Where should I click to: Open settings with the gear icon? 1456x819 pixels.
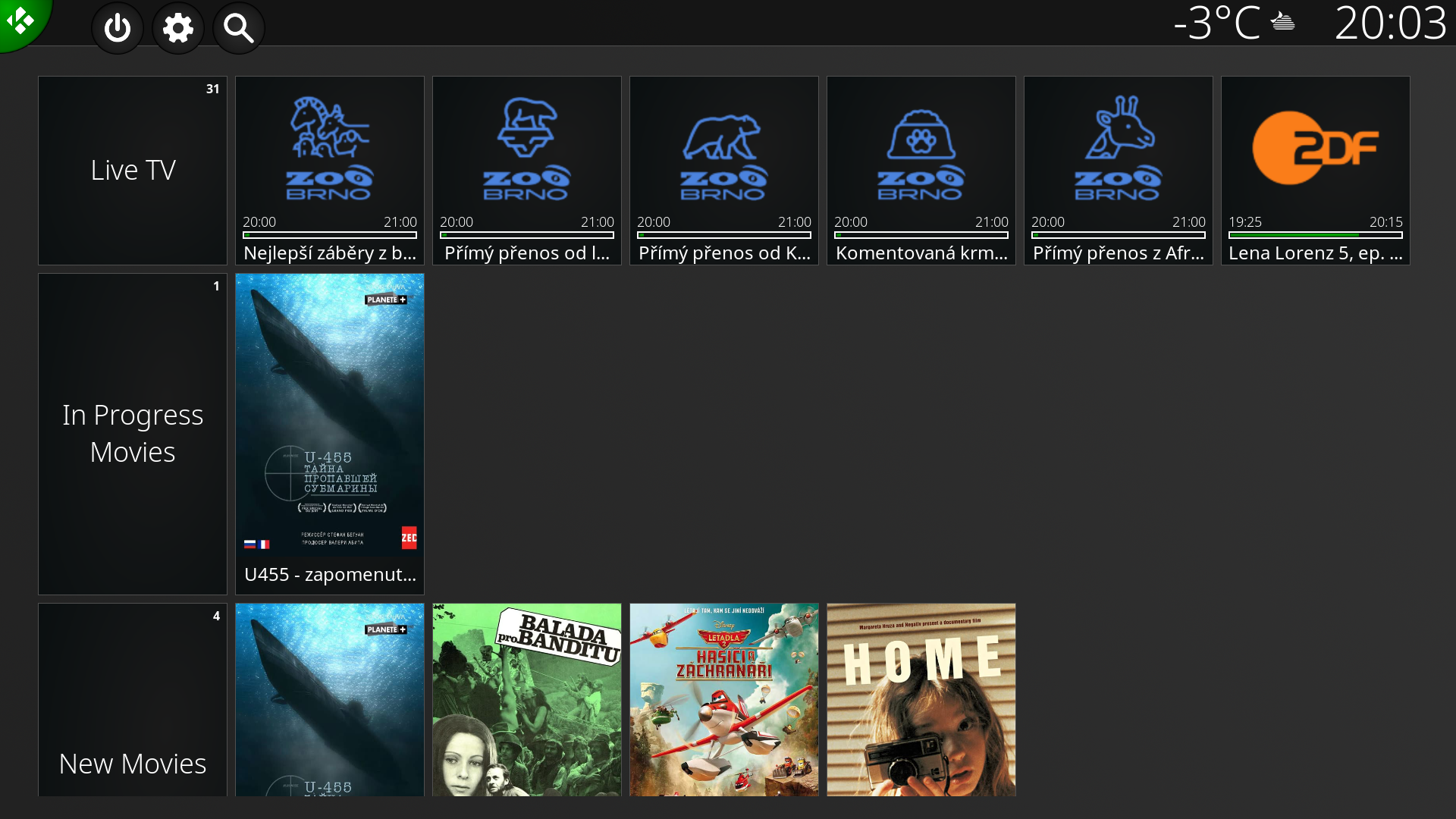pyautogui.click(x=178, y=29)
